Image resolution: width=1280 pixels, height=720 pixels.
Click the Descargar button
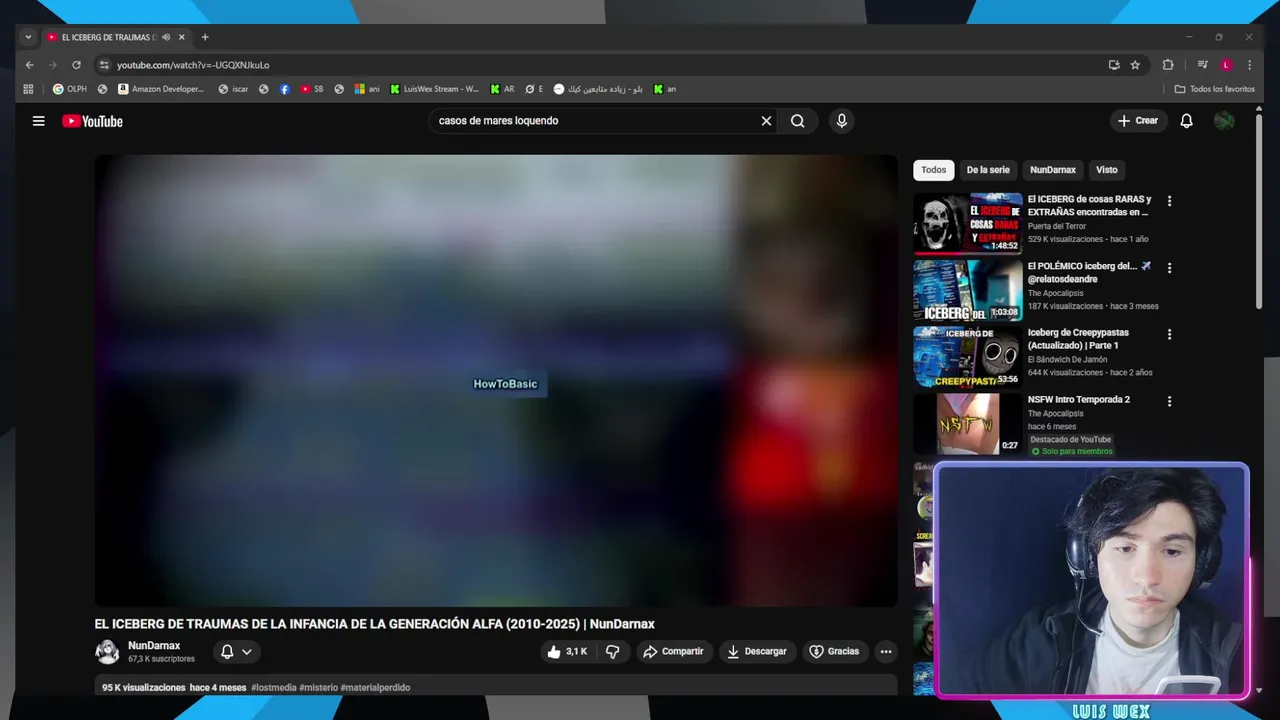(757, 652)
